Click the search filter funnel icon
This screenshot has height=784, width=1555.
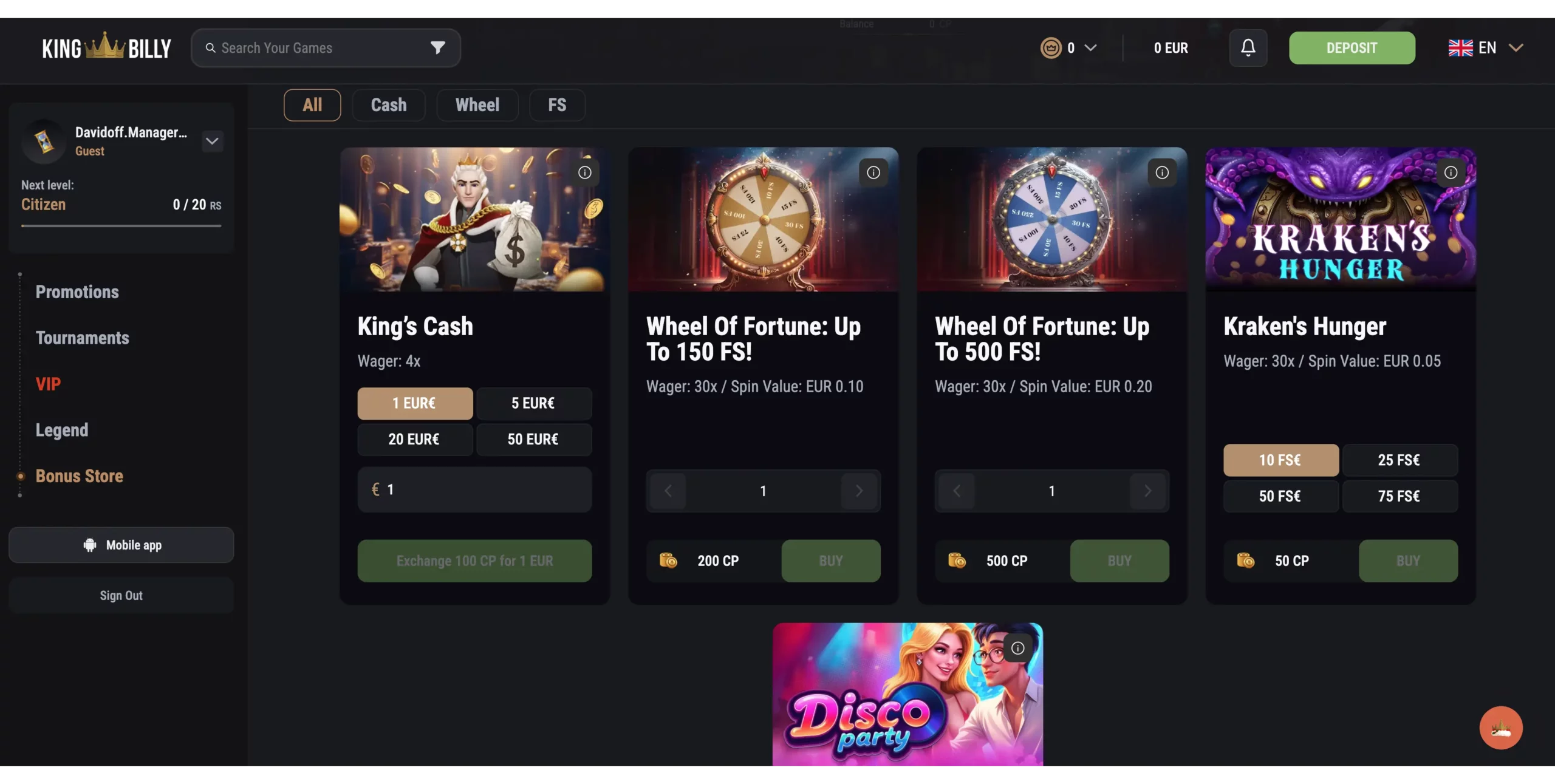tap(437, 48)
